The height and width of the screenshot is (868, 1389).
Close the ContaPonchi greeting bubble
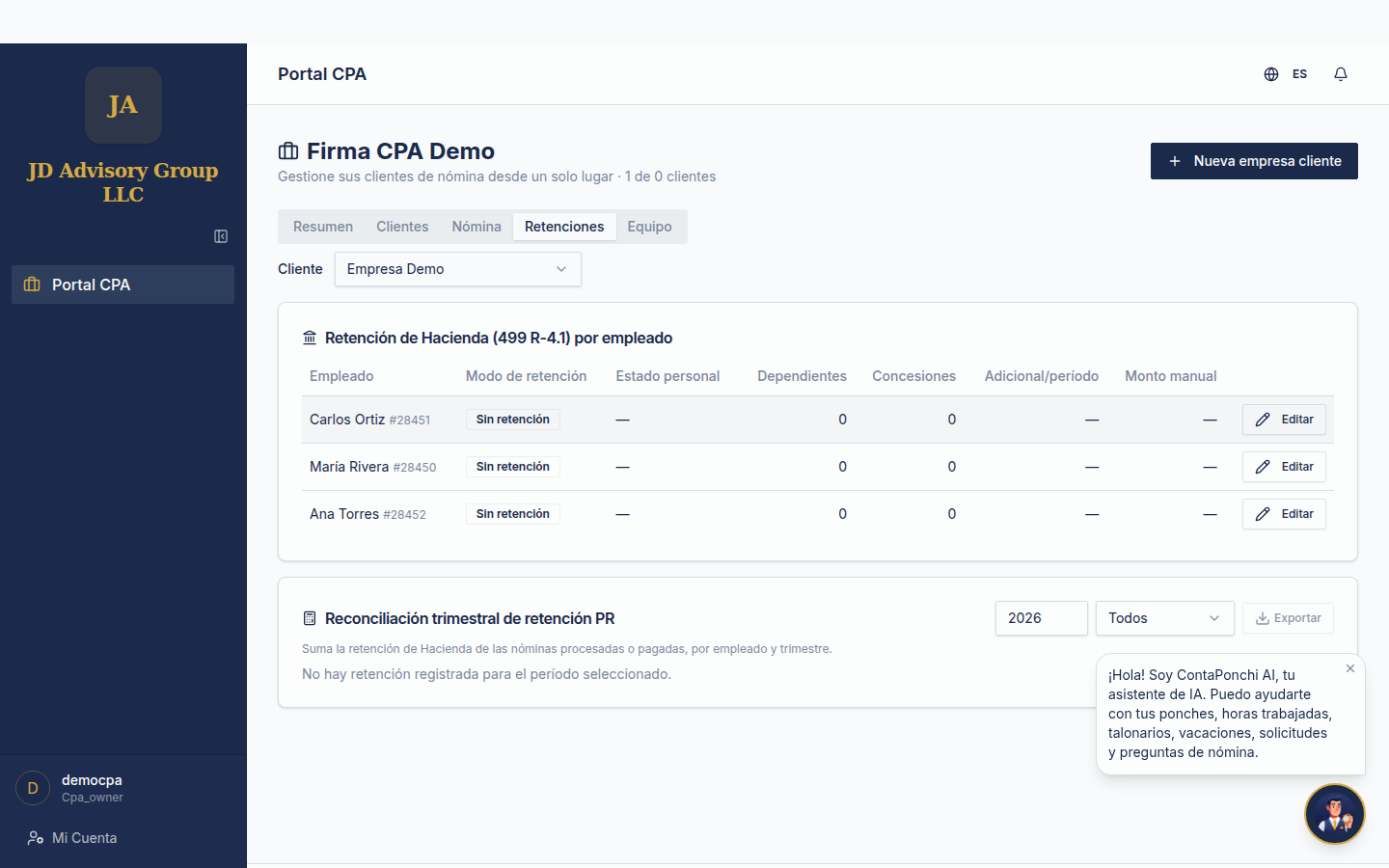(x=1350, y=668)
